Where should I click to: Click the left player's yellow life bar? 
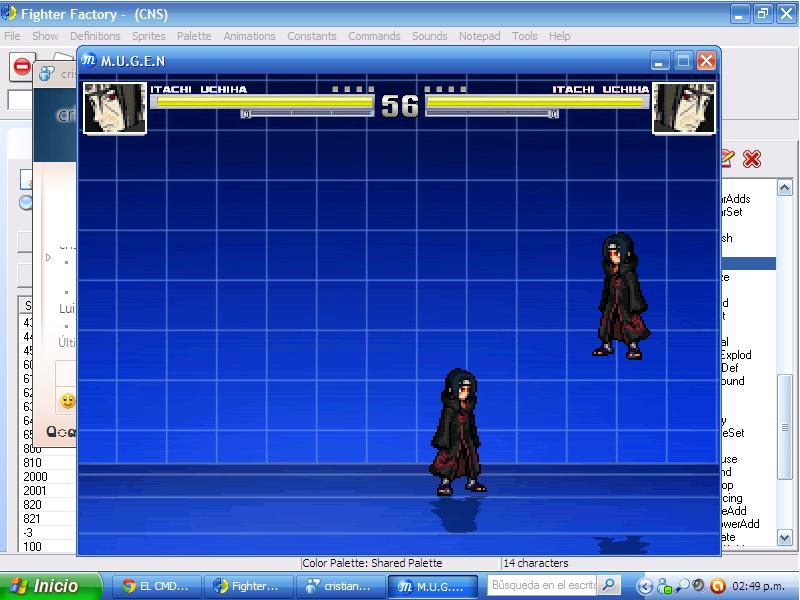click(265, 102)
